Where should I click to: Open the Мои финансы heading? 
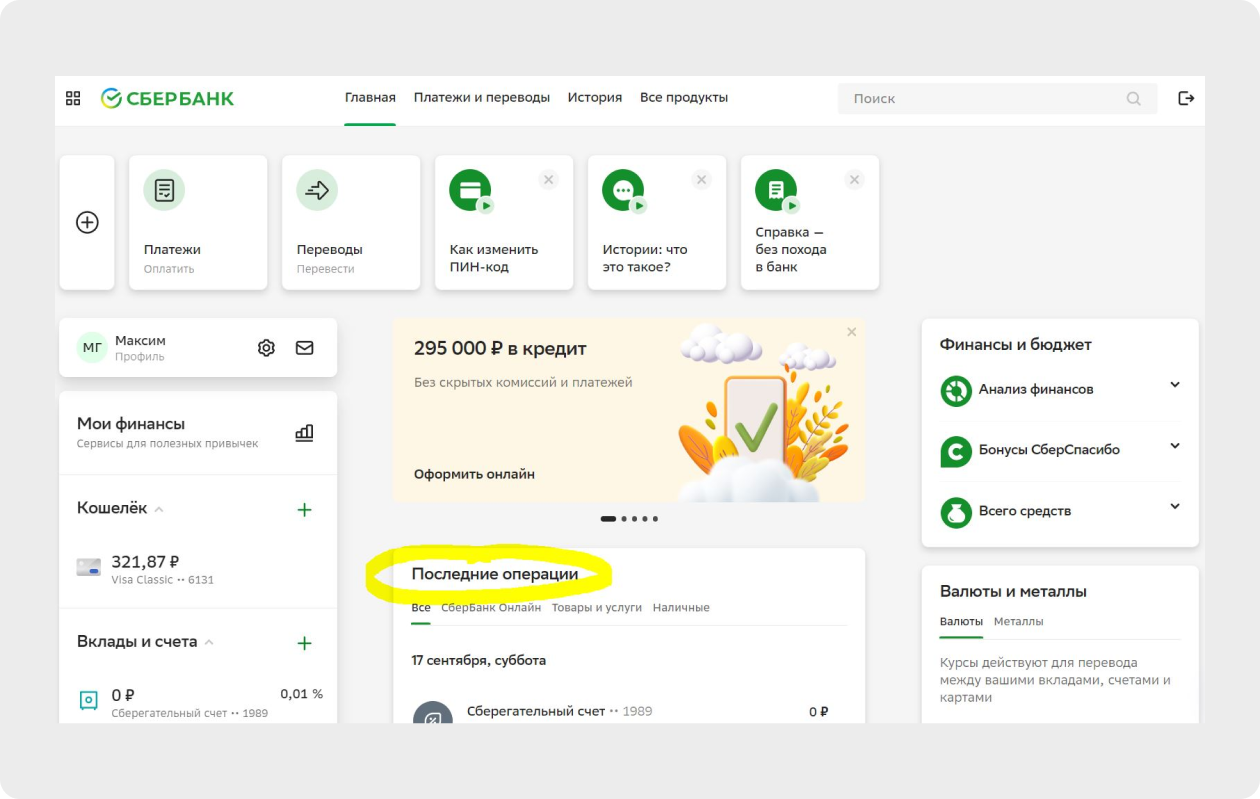click(x=131, y=424)
